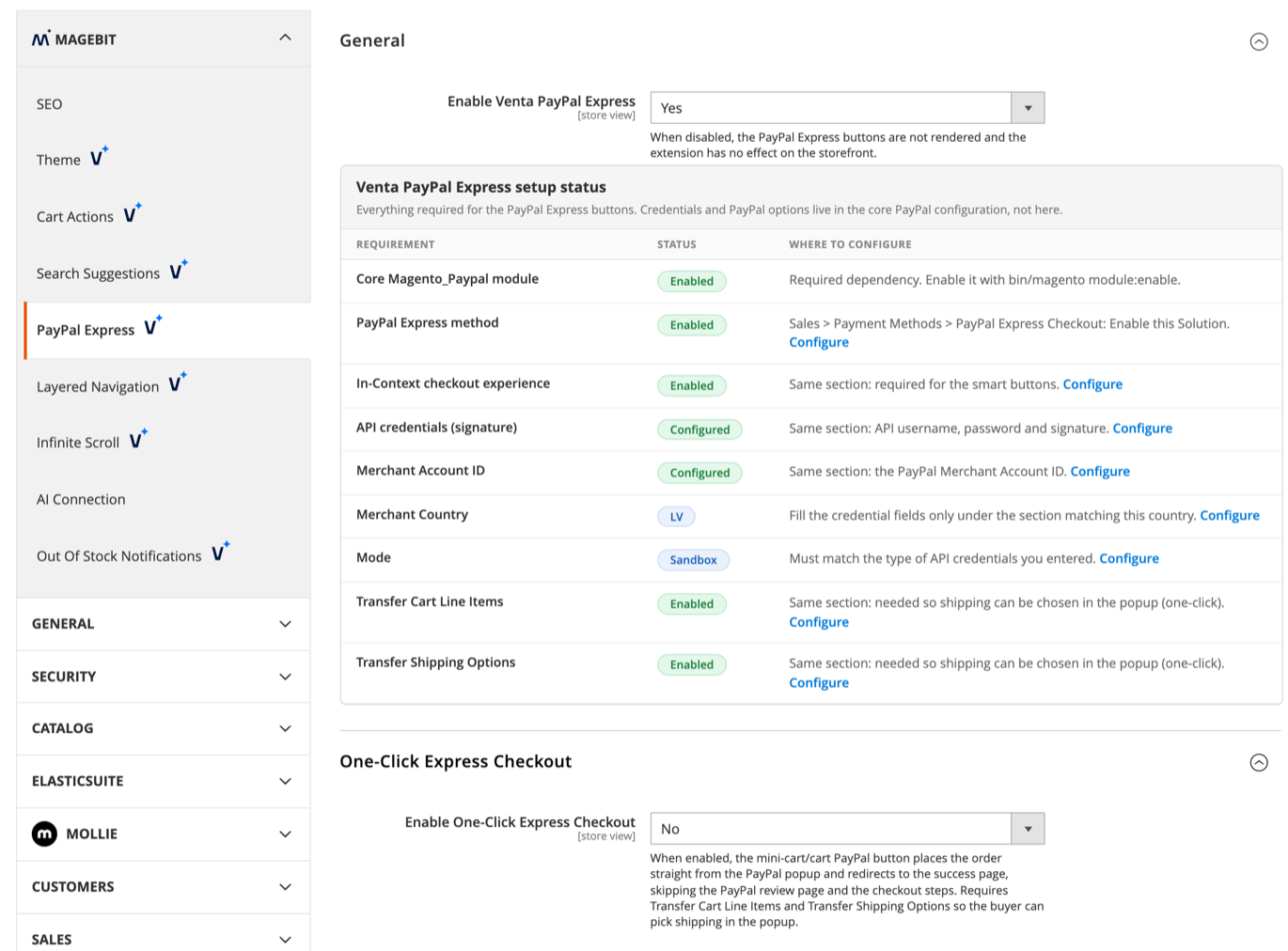Click Enabled badge for Core Magento_Paypal module

(x=692, y=281)
